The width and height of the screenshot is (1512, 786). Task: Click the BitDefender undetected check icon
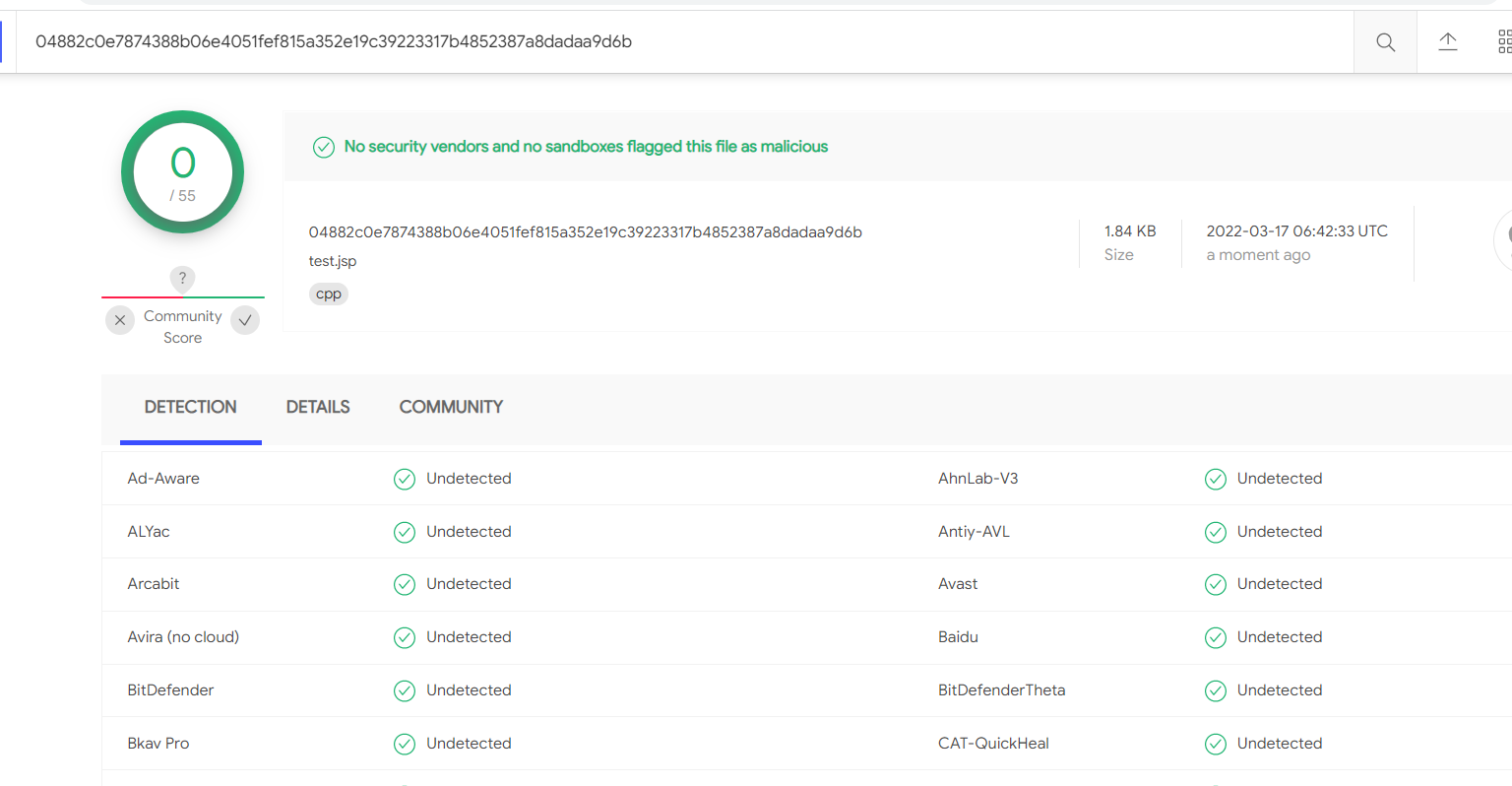tap(405, 691)
